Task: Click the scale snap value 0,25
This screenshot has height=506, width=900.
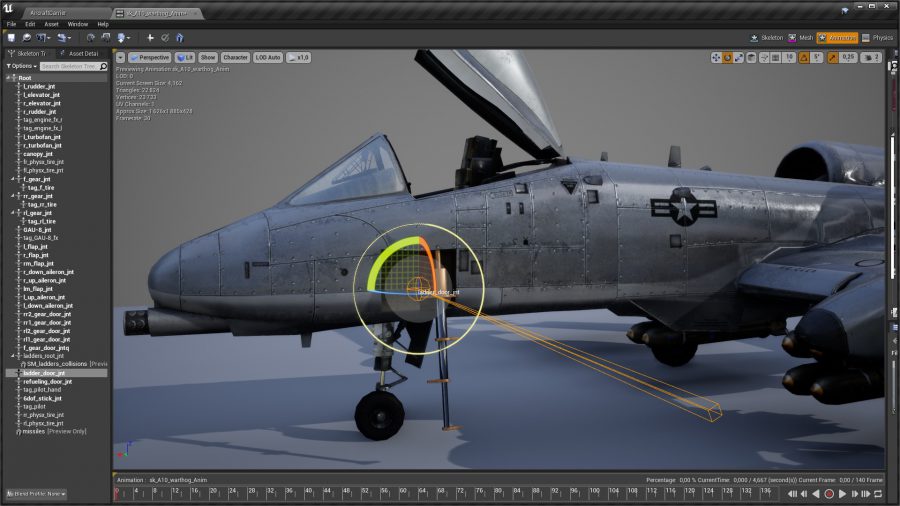Action: point(849,57)
